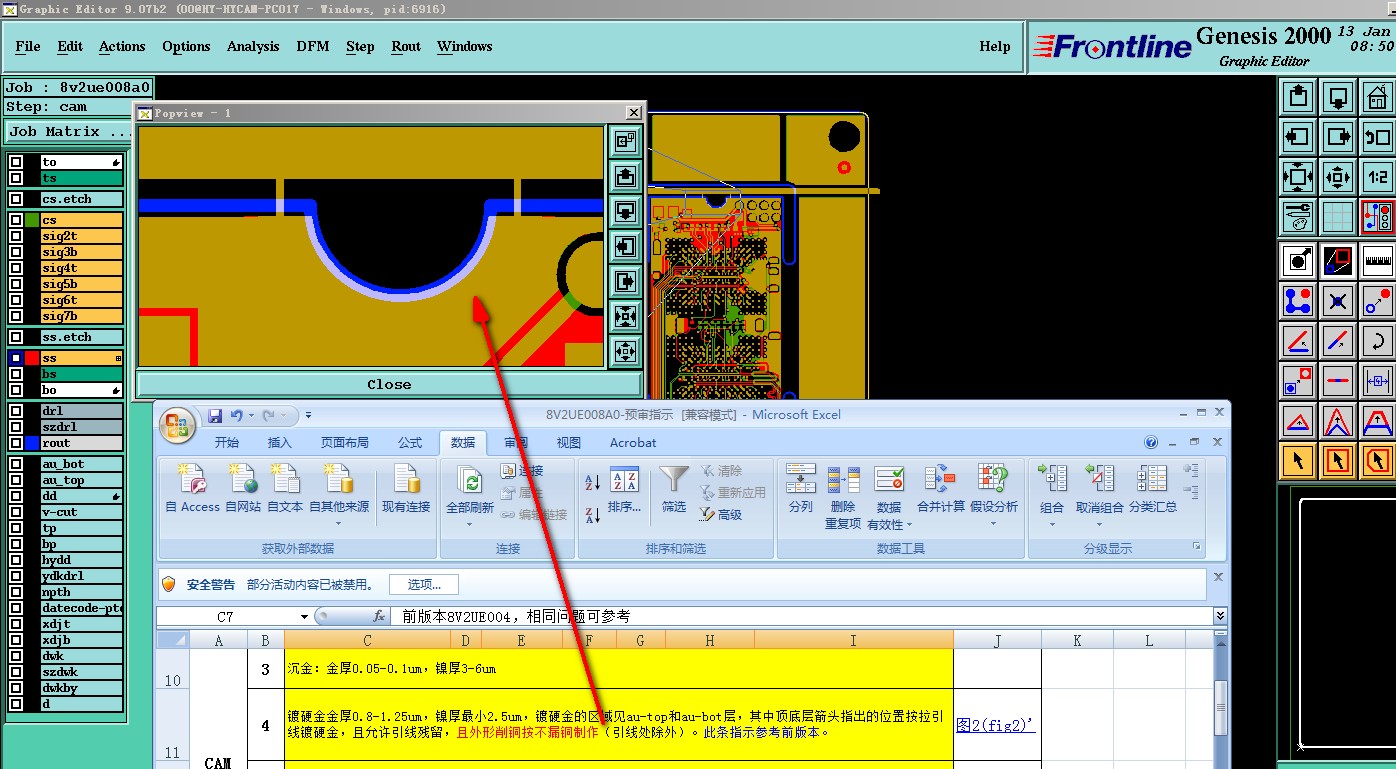Open the DFM menu
The image size is (1396, 769).
pyautogui.click(x=313, y=46)
